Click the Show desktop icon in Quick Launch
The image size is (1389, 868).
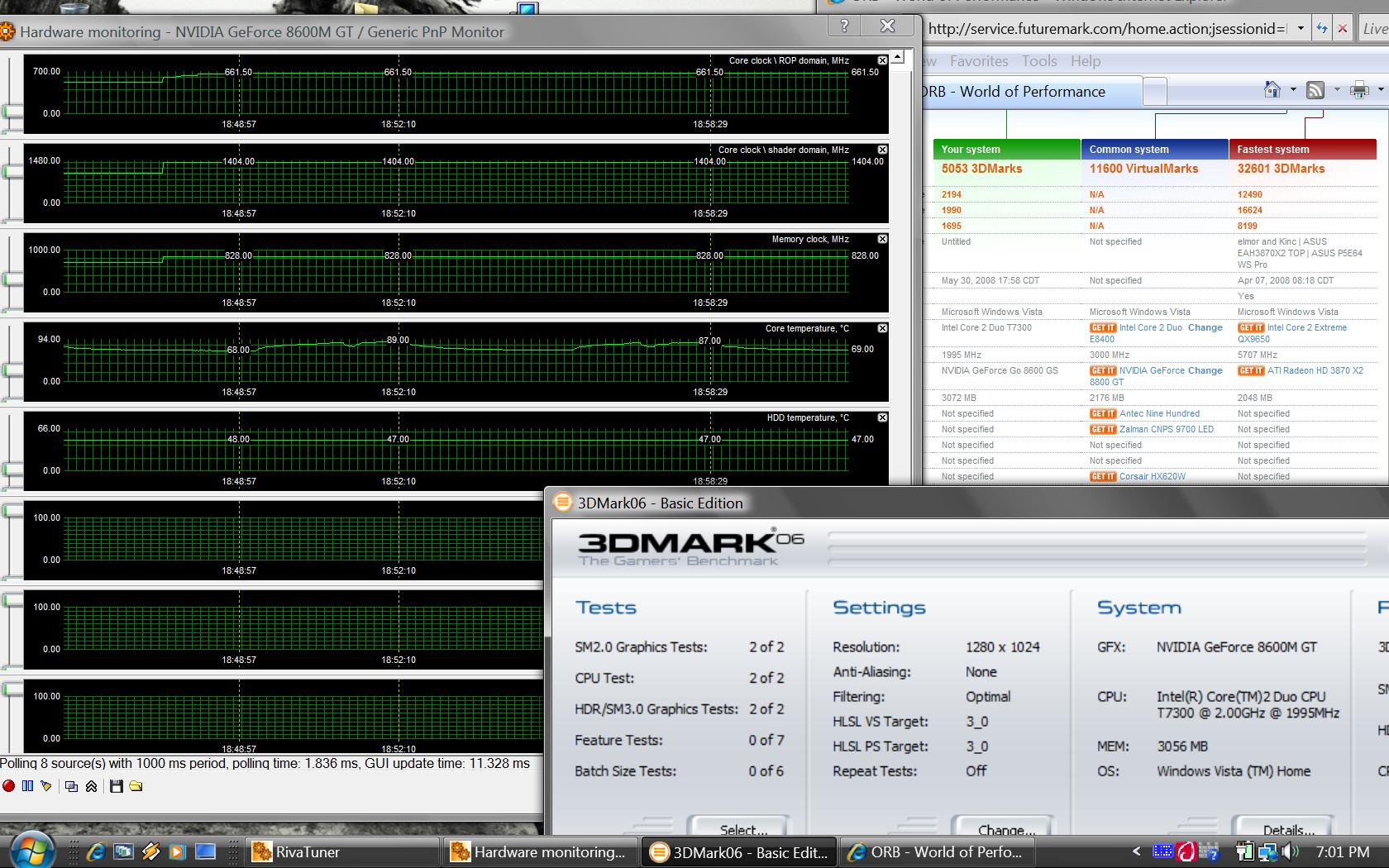[205, 851]
